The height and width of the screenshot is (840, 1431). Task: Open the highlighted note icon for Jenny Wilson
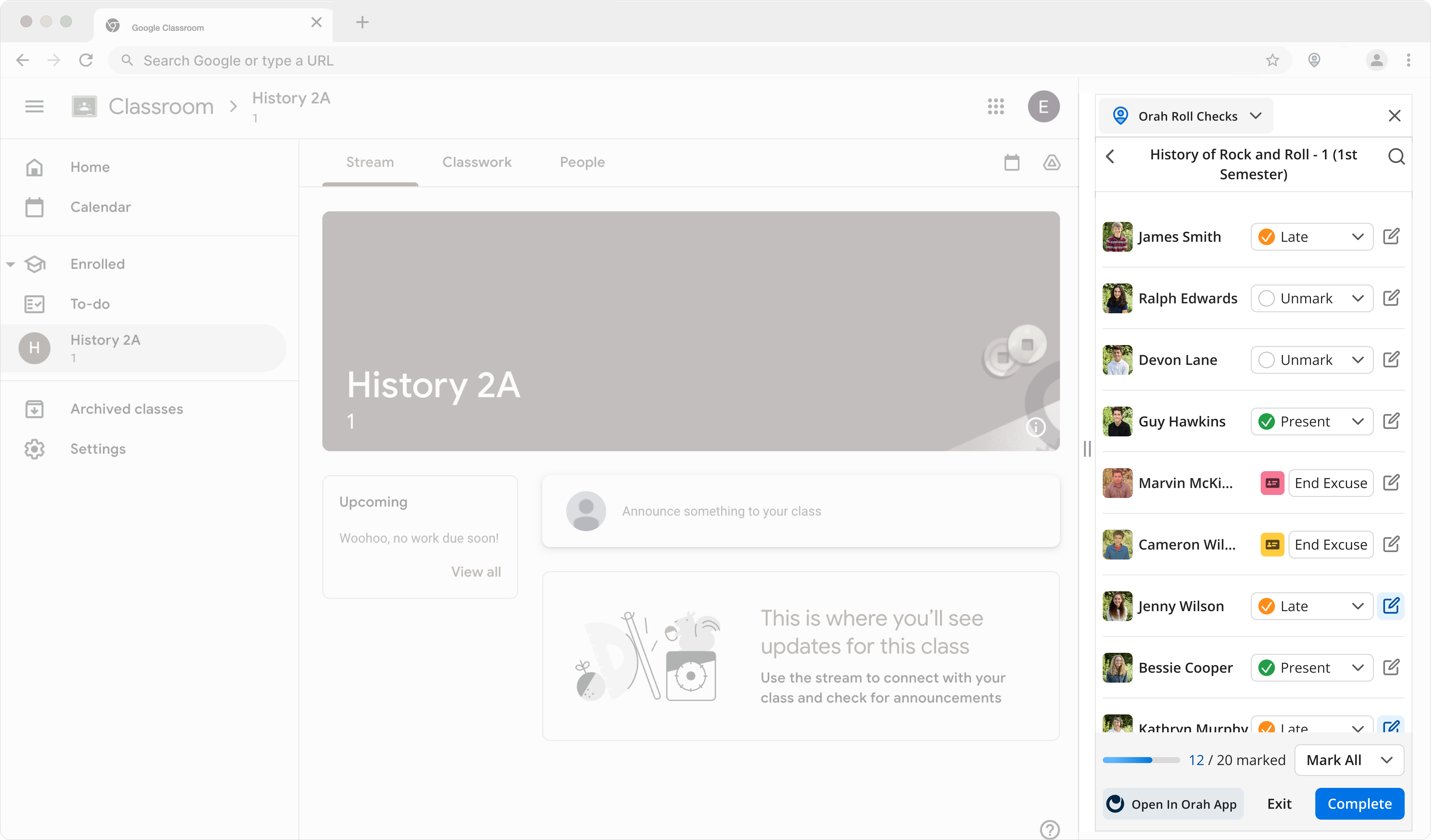(x=1391, y=606)
